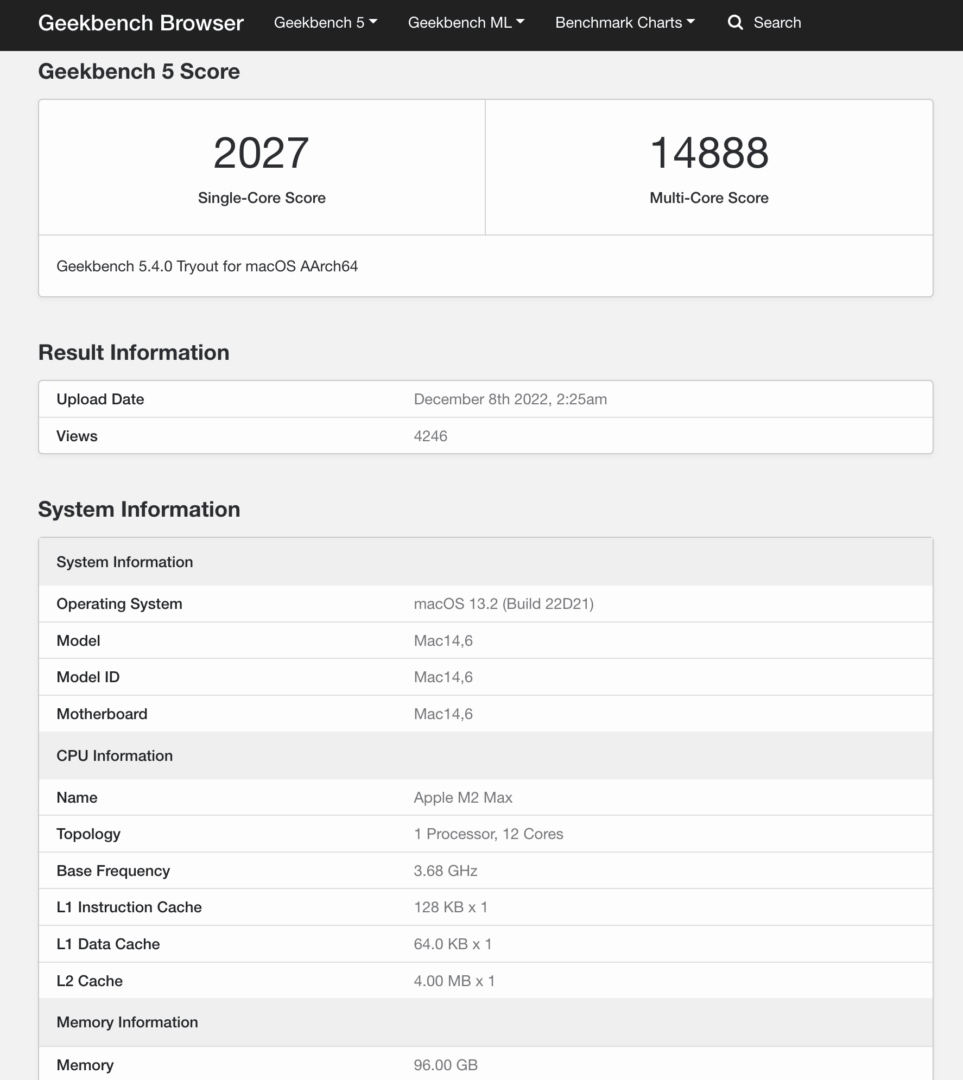Click the Topology row label
Image resolution: width=963 pixels, height=1080 pixels.
(x=88, y=834)
